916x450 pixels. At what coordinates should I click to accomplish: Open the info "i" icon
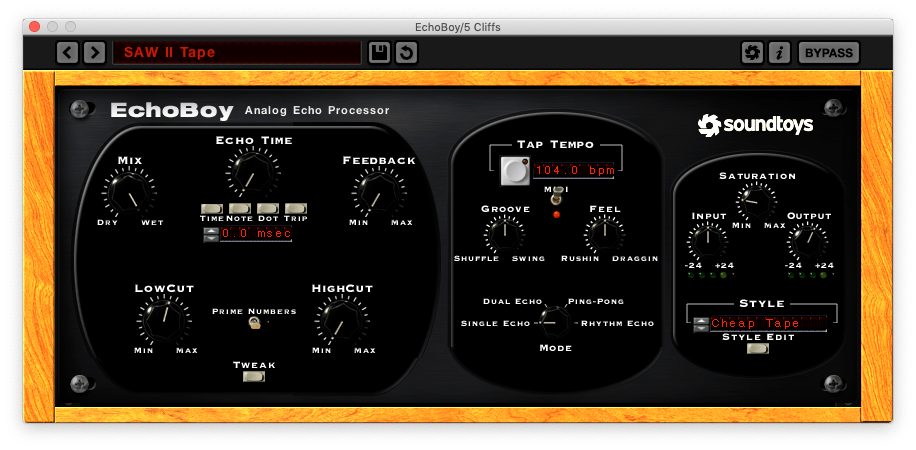click(x=779, y=53)
